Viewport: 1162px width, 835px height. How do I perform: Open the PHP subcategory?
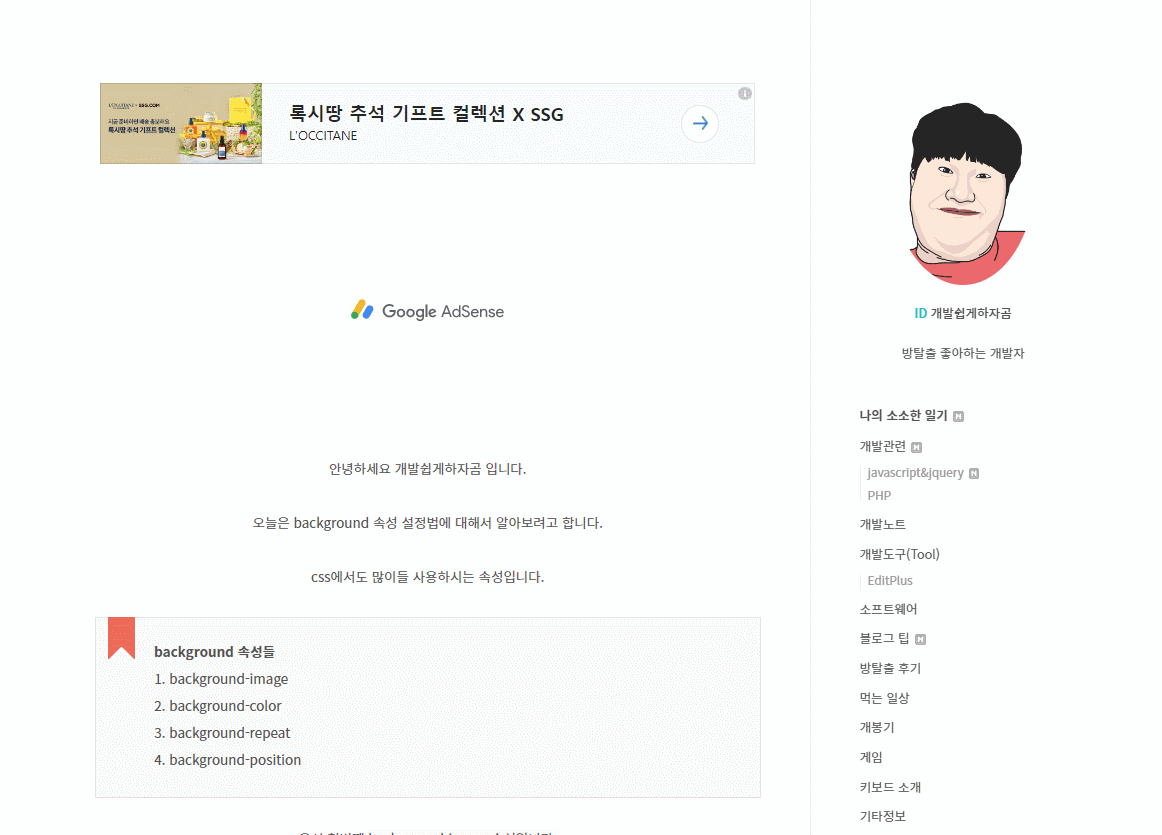pyautogui.click(x=879, y=496)
